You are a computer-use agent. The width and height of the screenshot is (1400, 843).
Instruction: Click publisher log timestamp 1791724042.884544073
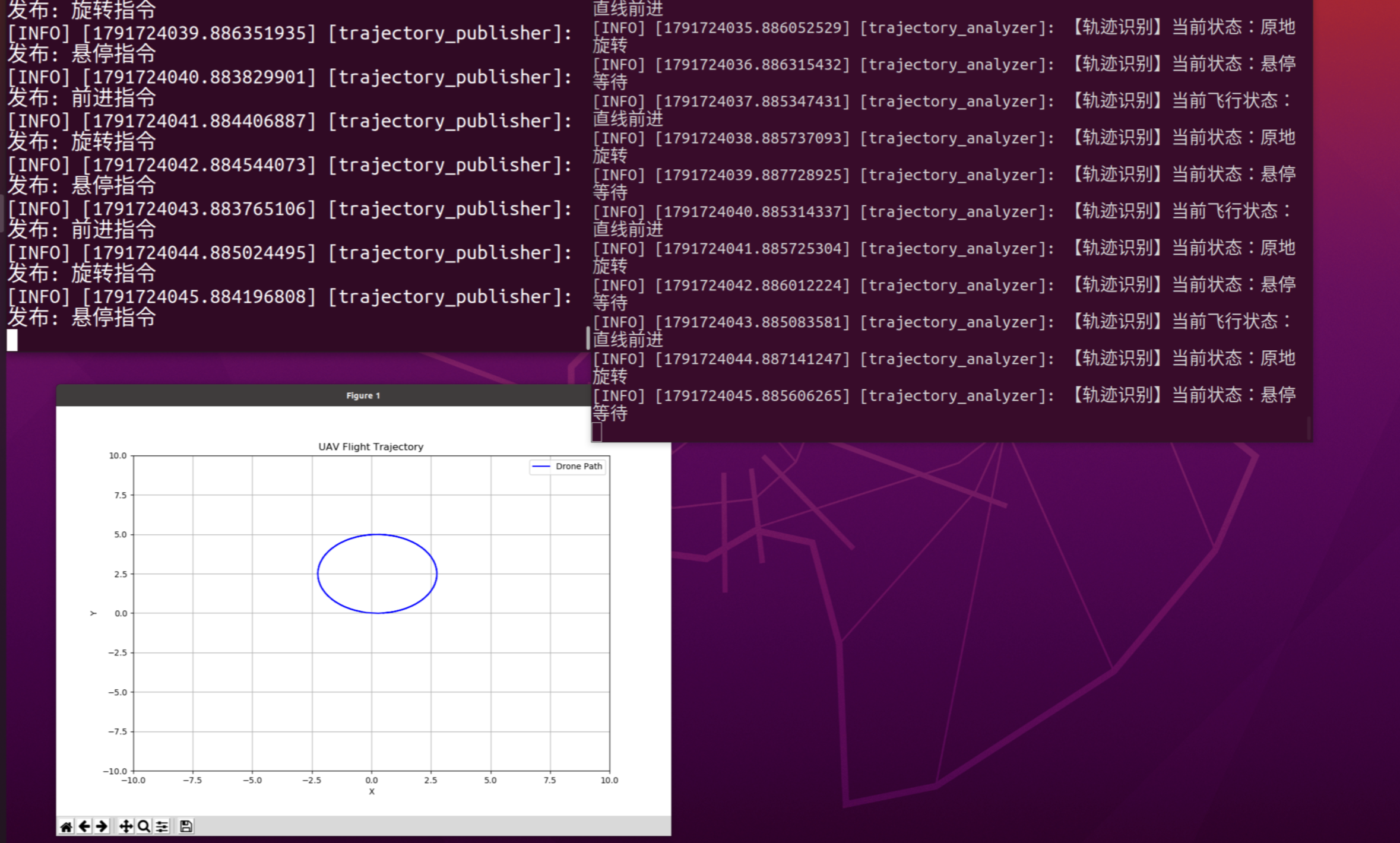199,165
